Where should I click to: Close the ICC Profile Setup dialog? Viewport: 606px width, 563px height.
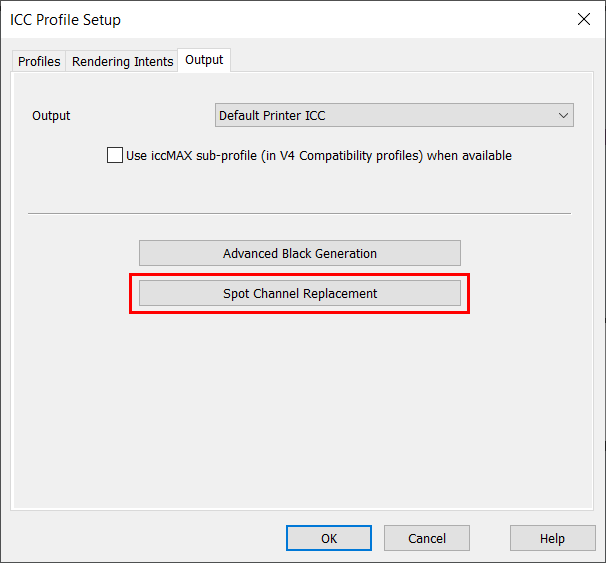click(584, 19)
